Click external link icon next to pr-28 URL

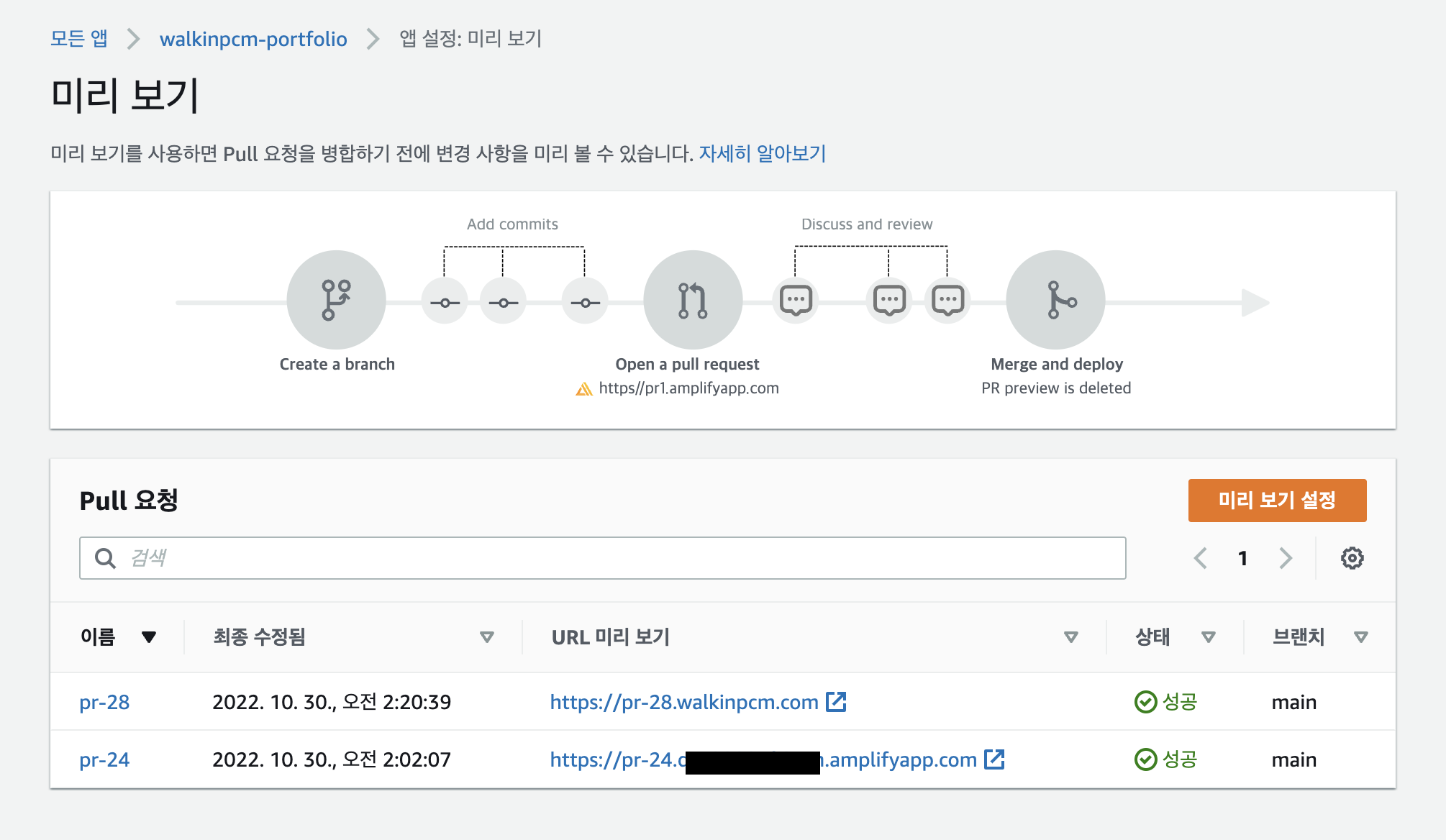[x=836, y=701]
